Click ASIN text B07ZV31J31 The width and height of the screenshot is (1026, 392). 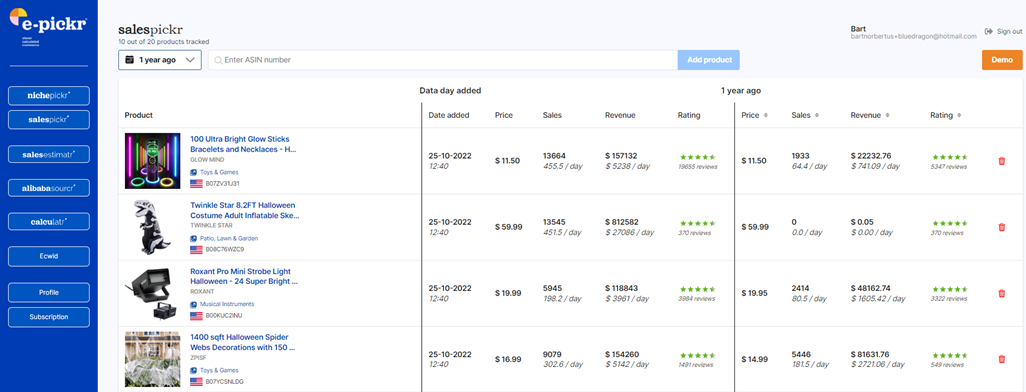pos(222,183)
